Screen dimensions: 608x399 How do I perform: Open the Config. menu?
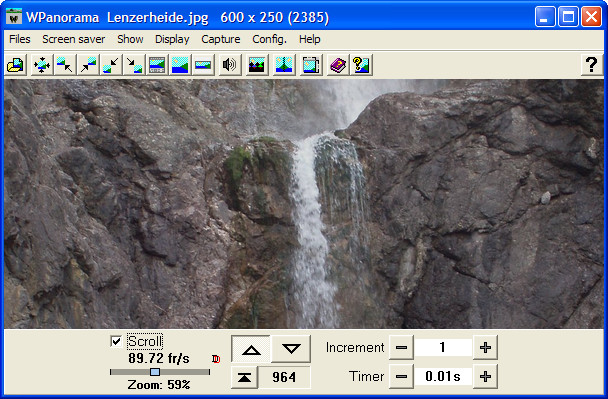(269, 39)
